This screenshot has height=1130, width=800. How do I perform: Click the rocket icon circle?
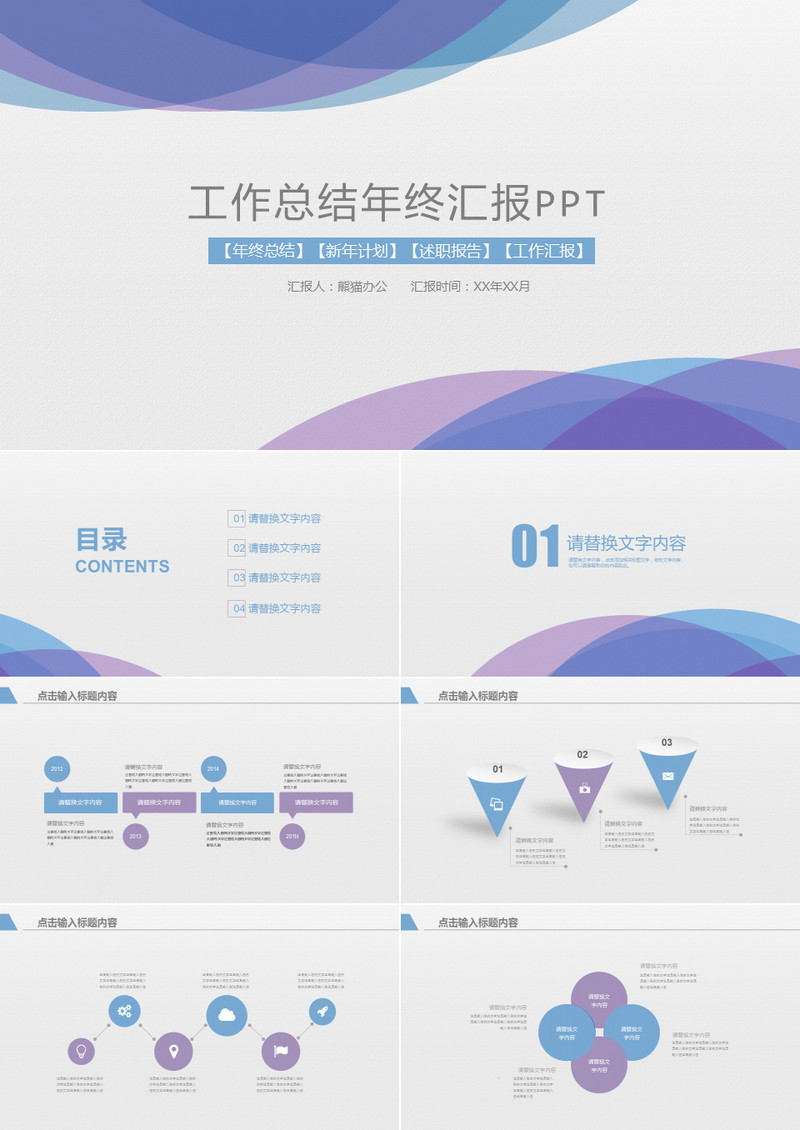point(322,1011)
